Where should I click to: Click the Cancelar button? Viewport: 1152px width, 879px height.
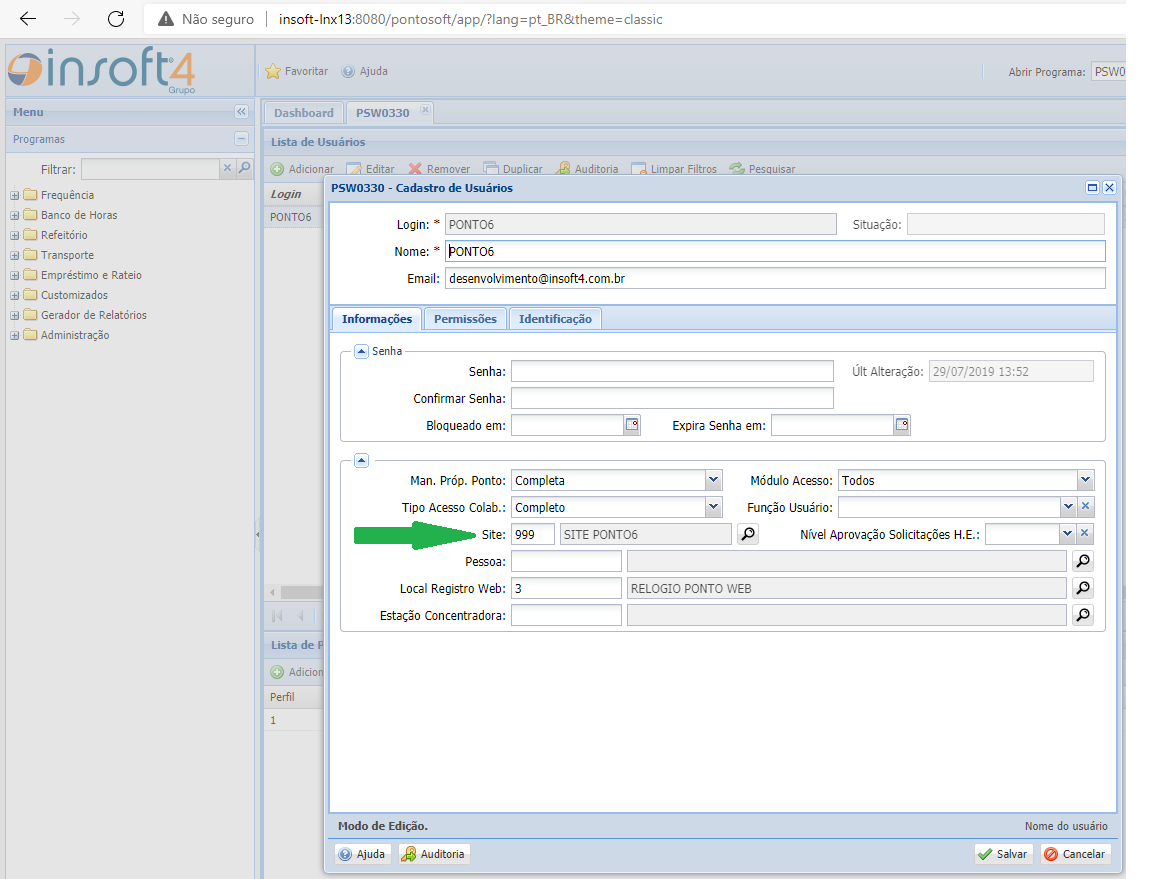(x=1075, y=854)
